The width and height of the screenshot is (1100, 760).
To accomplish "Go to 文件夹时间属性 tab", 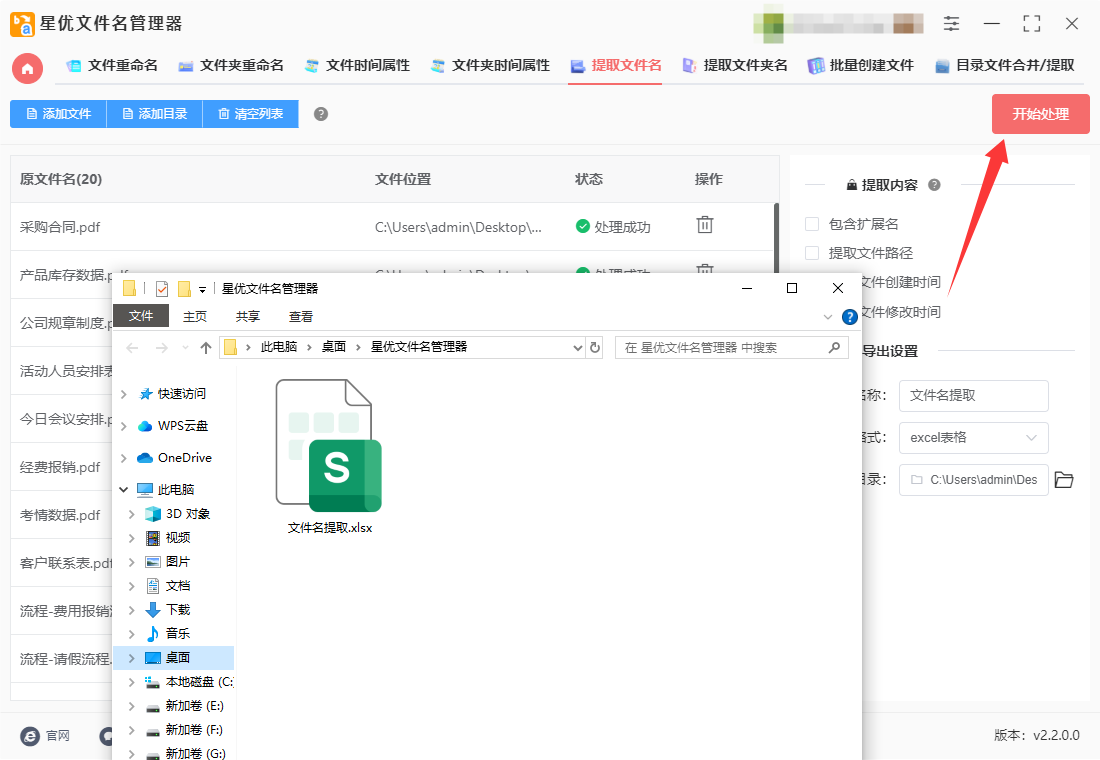I will tap(490, 66).
